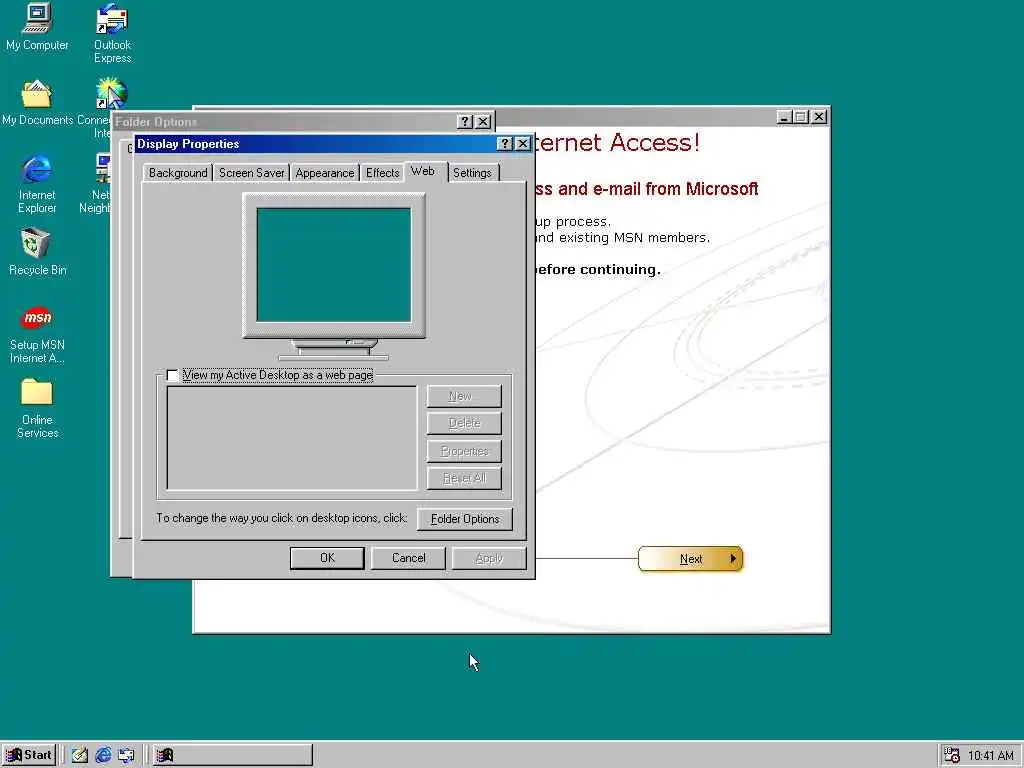The width and height of the screenshot is (1024, 768).
Task: Click the Folder Options help question button
Action: [464, 121]
